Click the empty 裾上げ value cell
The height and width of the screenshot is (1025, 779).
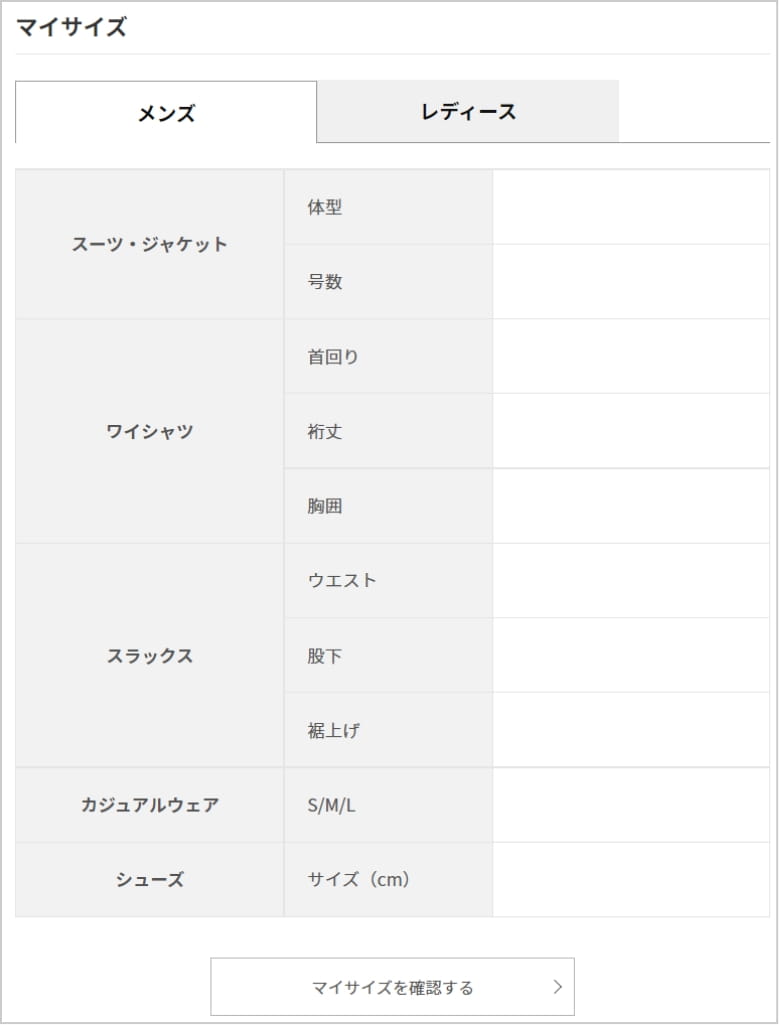tap(630, 730)
